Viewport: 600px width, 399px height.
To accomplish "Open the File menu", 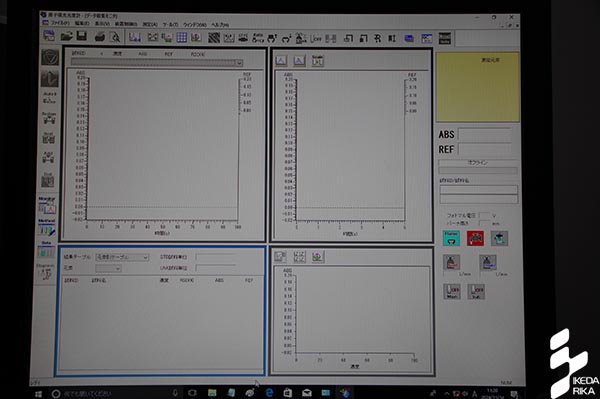I will click(60, 24).
